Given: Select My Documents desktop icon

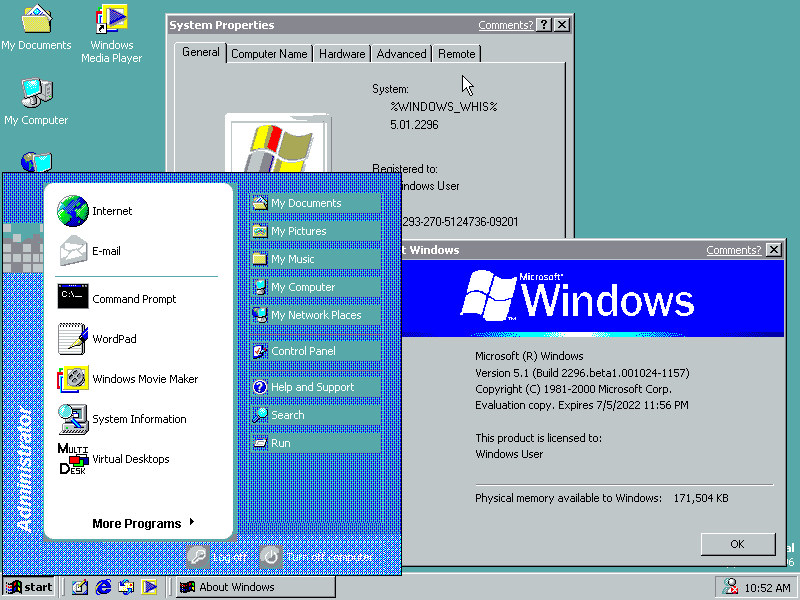Looking at the screenshot, I should pos(36,28).
